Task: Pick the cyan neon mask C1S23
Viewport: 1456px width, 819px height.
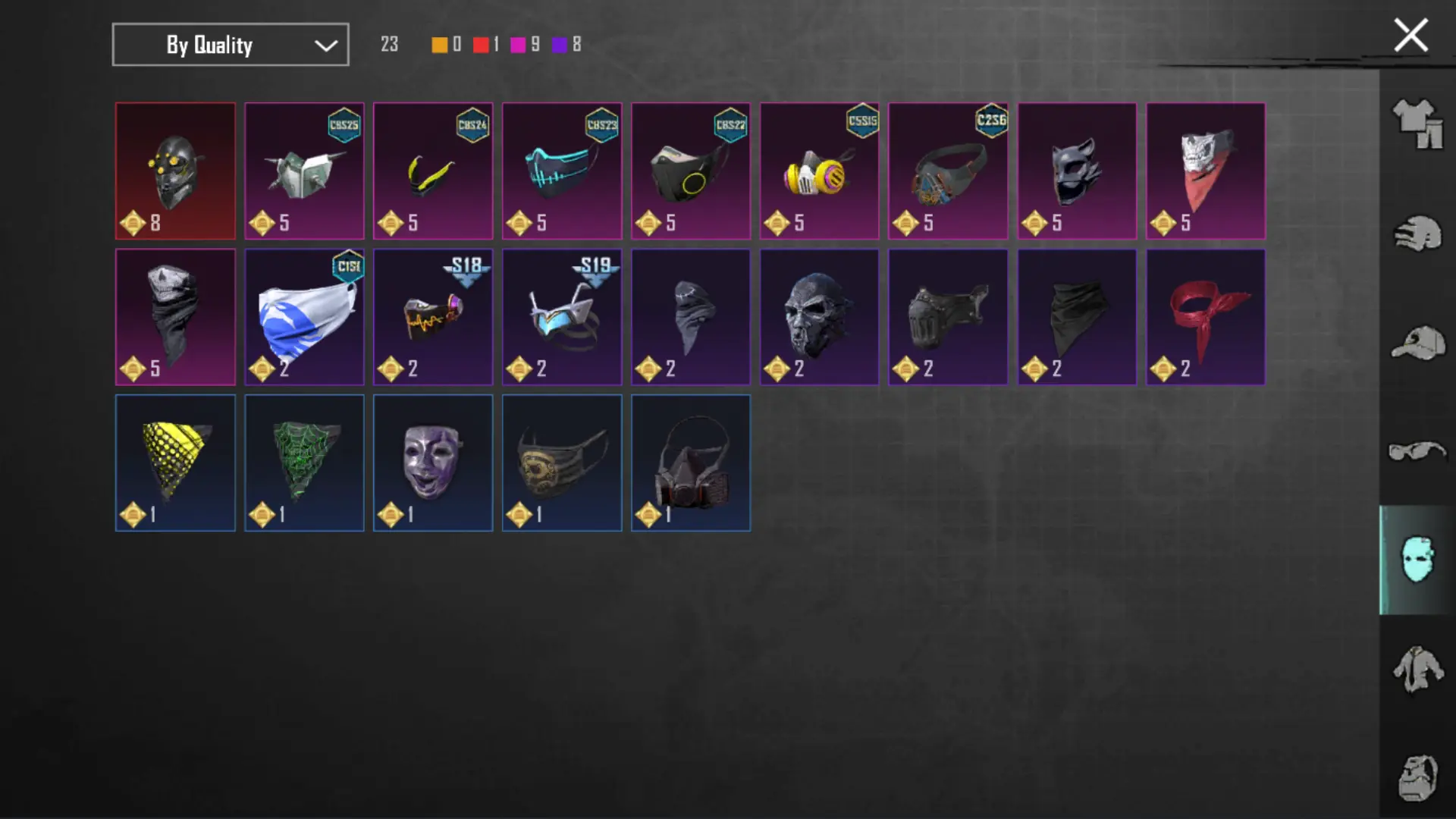Action: (x=562, y=171)
